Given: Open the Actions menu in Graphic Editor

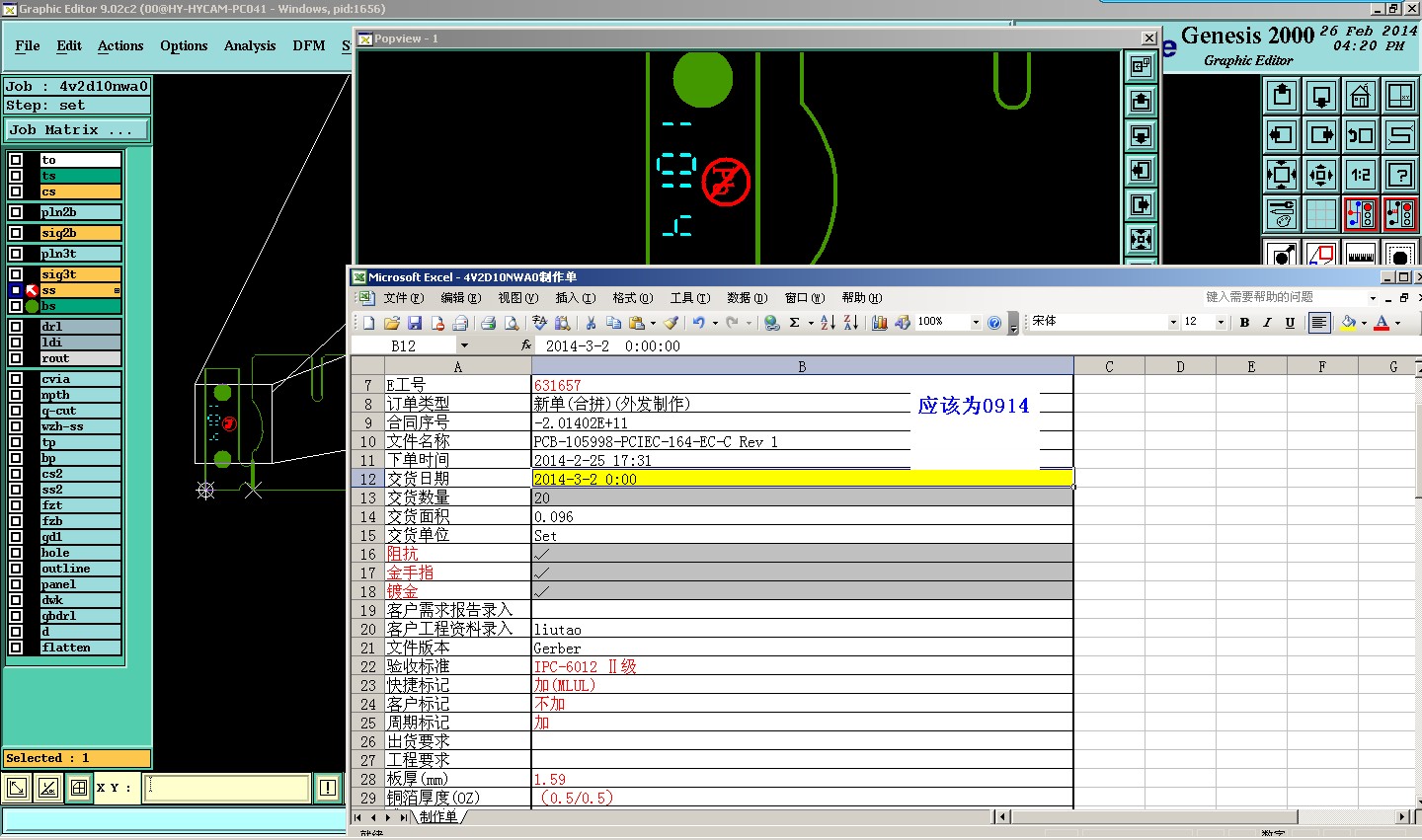Looking at the screenshot, I should (120, 46).
